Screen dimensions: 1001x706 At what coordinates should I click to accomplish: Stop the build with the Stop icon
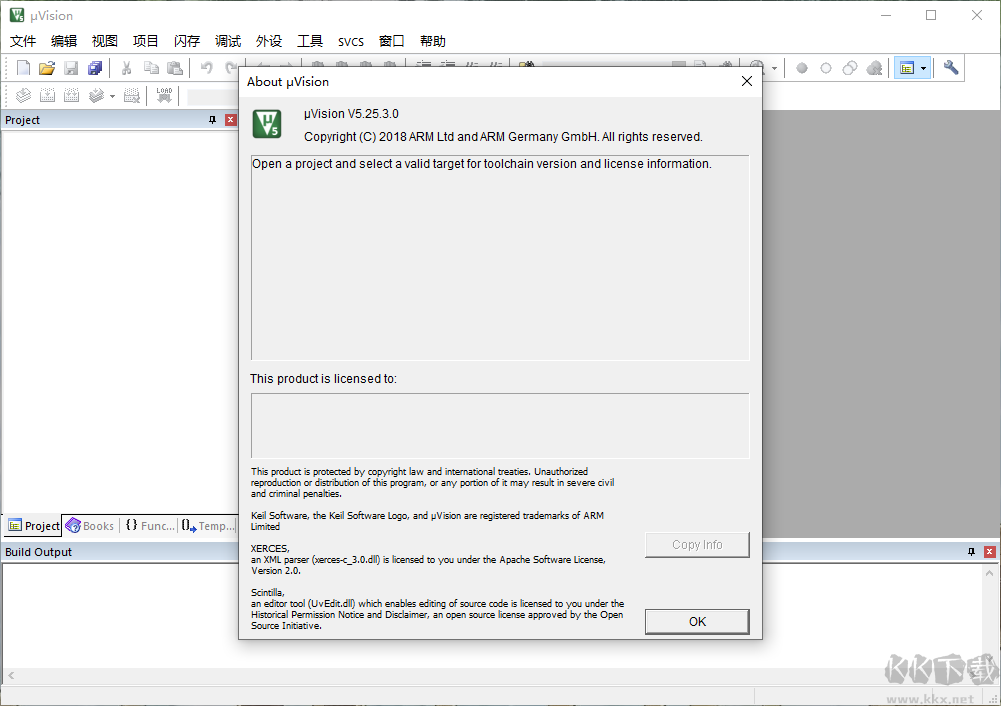tap(132, 96)
